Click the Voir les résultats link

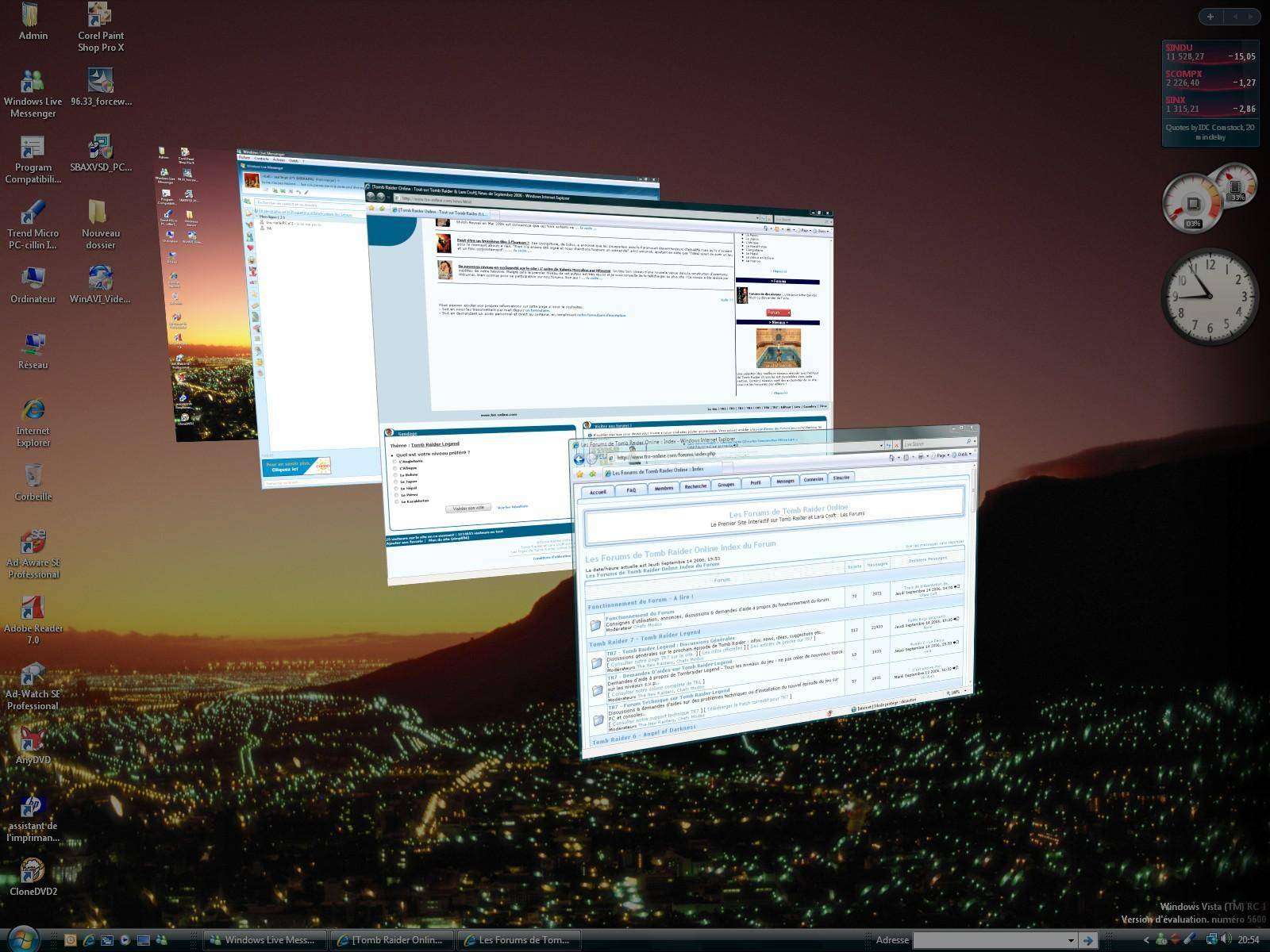tap(512, 506)
